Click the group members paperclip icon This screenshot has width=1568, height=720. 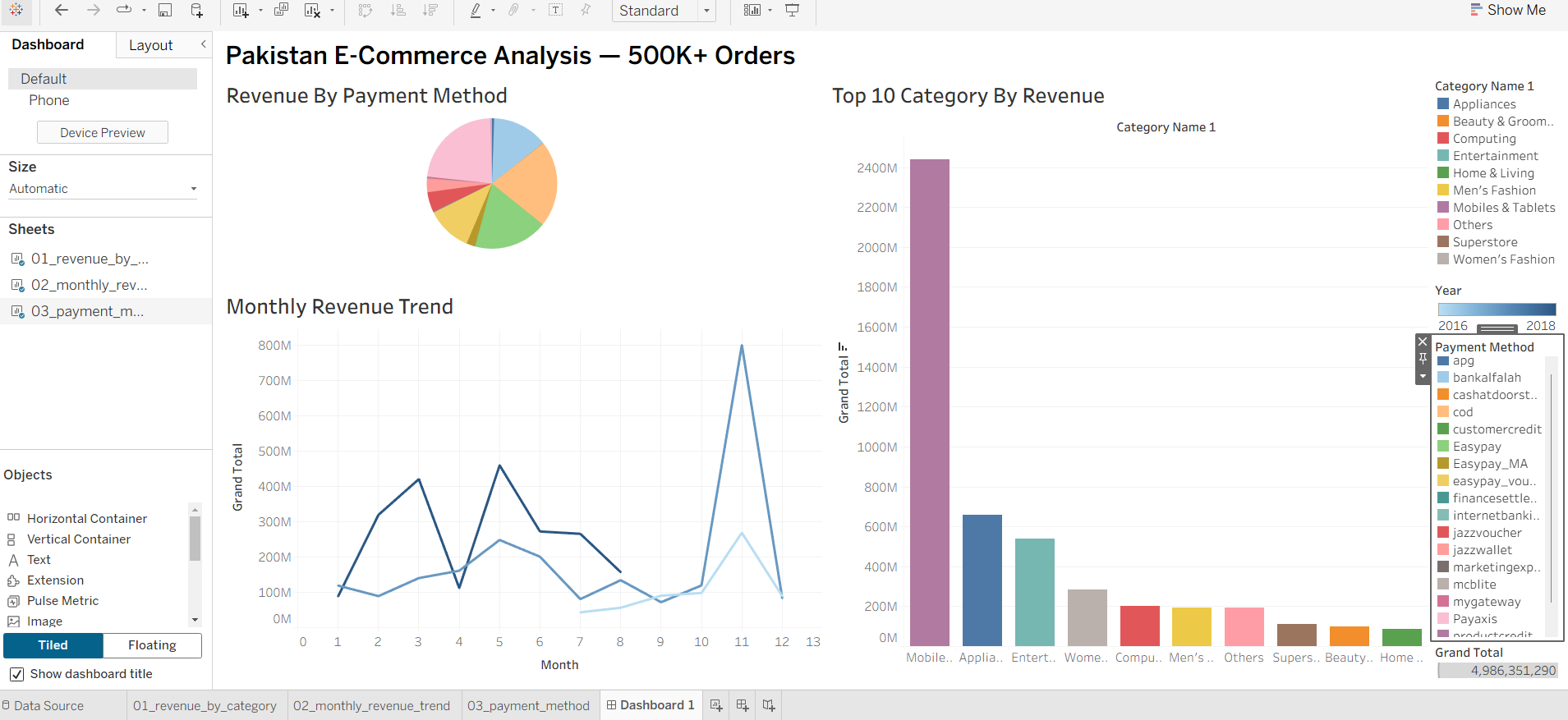[513, 10]
